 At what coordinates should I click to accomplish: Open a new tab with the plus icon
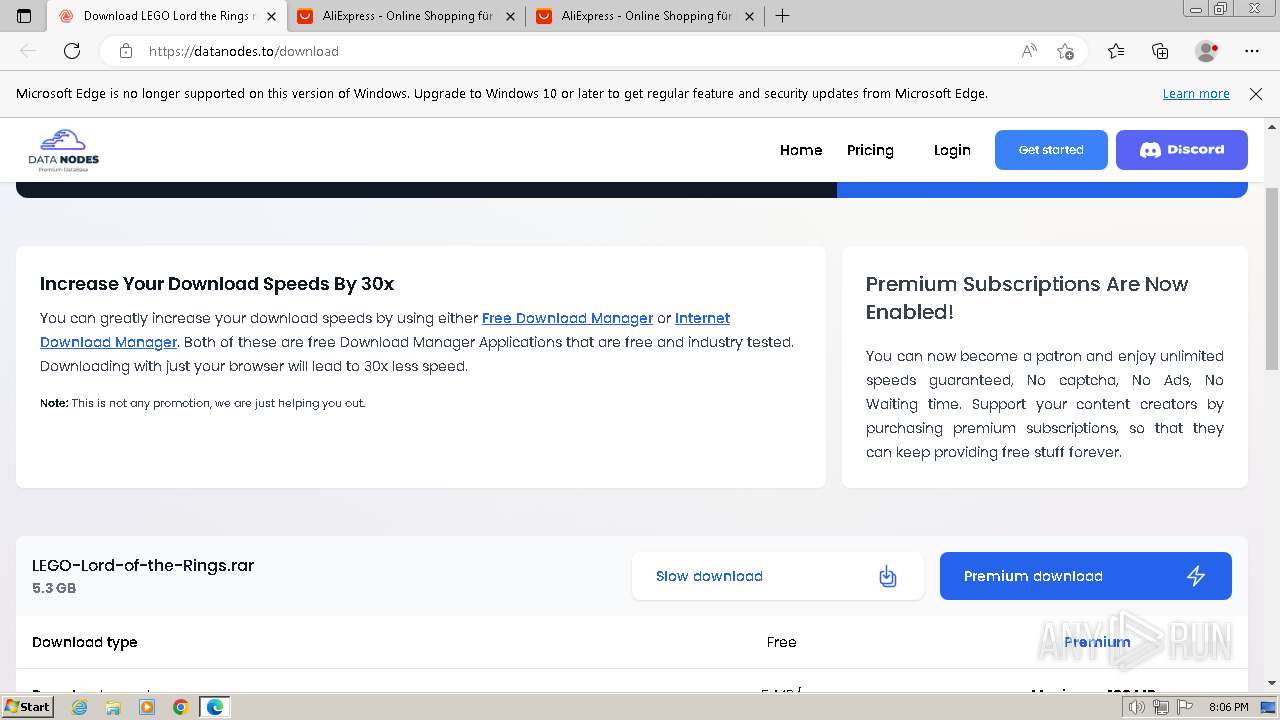coord(782,16)
